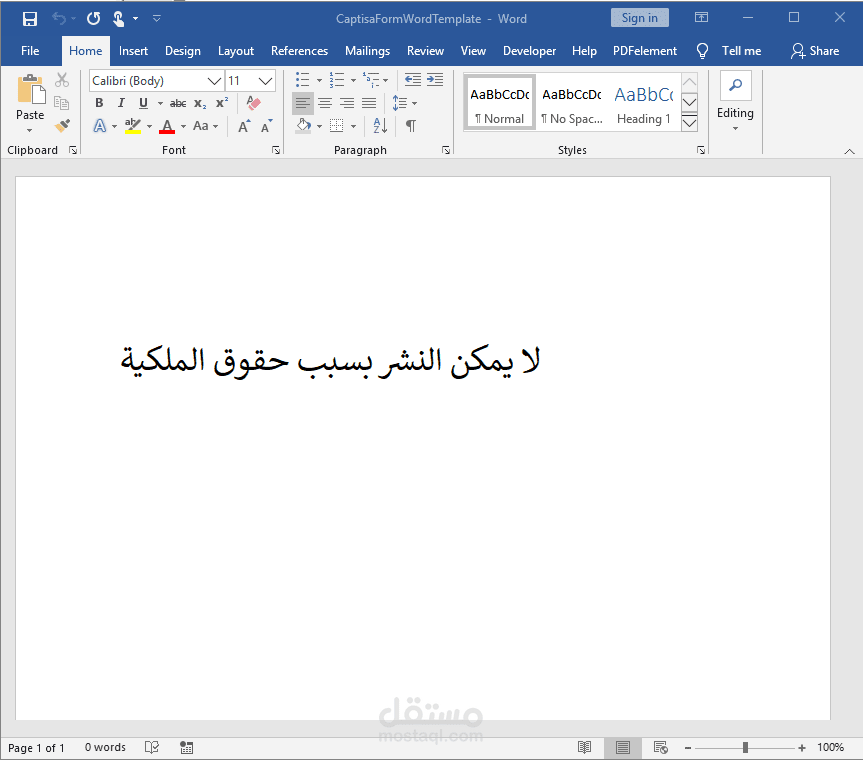Open the PDFelement tab
This screenshot has width=863, height=760.
[644, 51]
